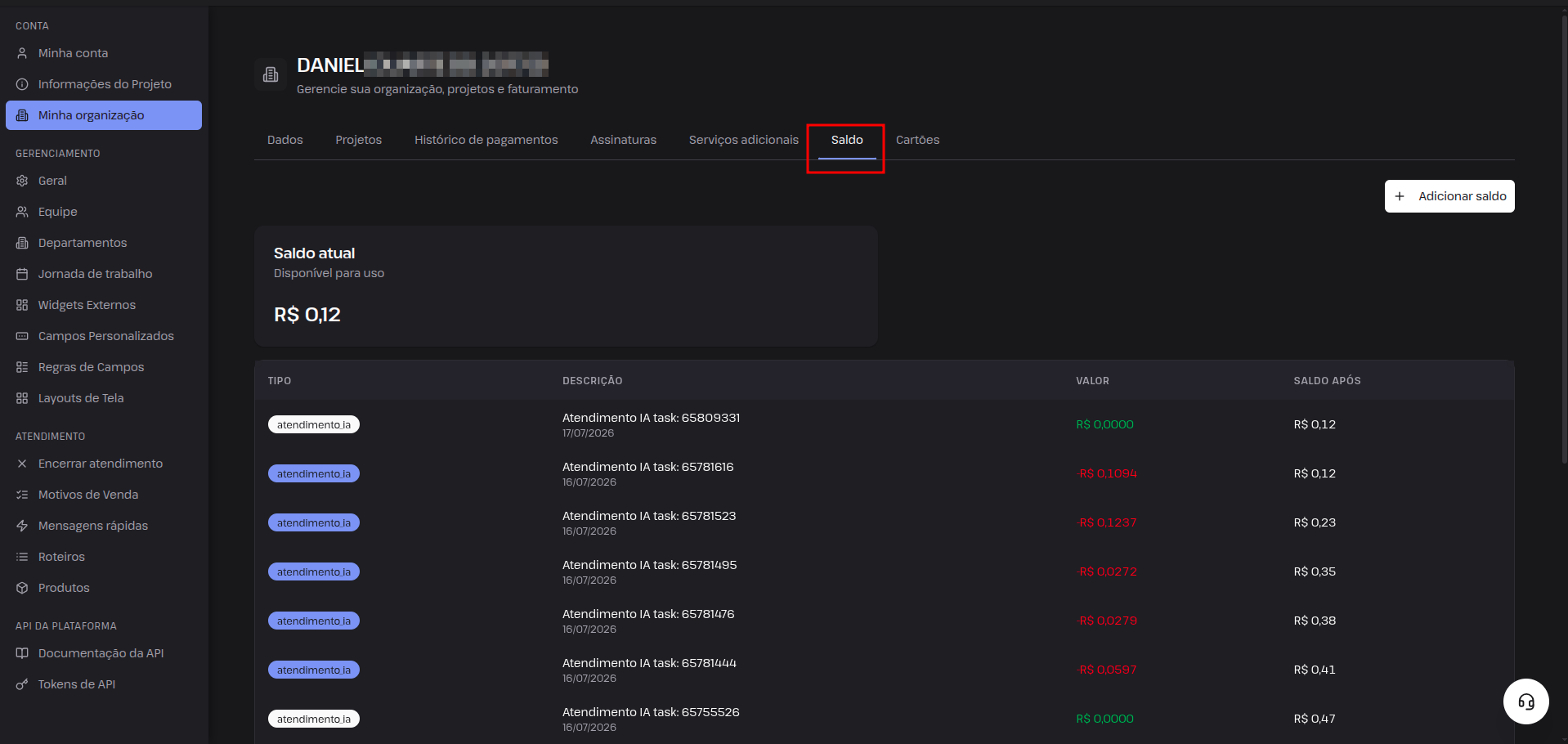
Task: Click the Roteiros list icon
Action: (22, 557)
